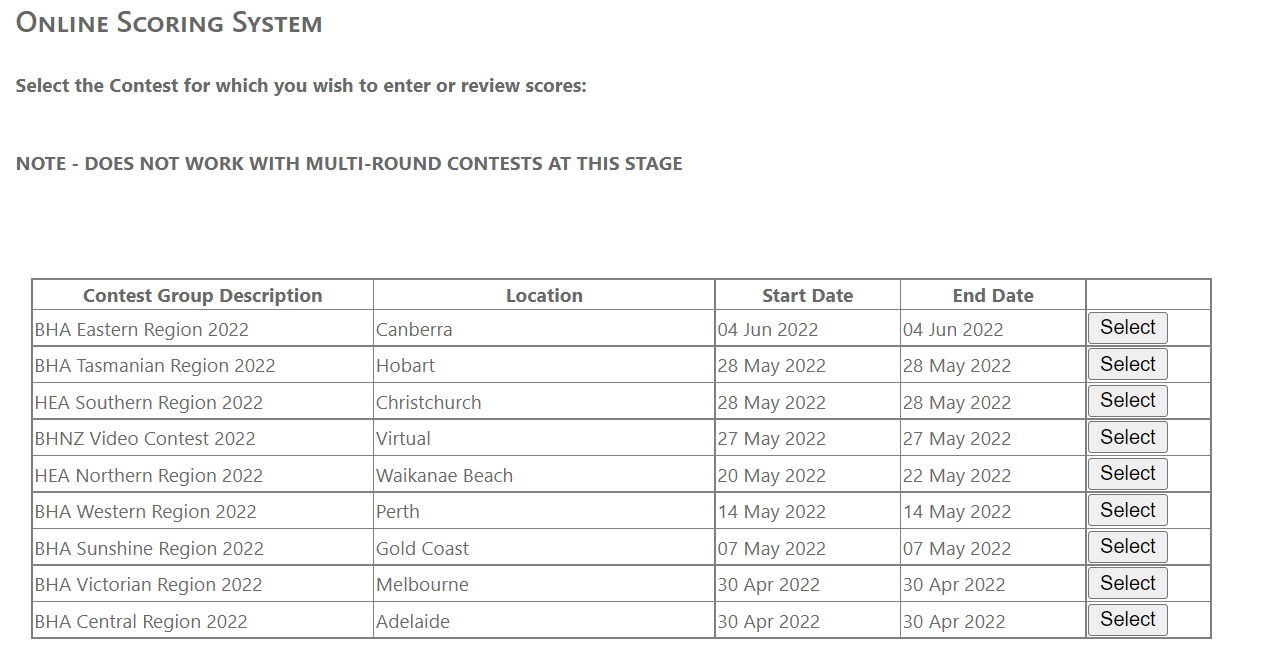Select the BHA Tasmanian Region 2022 contest
Viewport: 1288px width, 668px height.
pyautogui.click(x=1127, y=365)
